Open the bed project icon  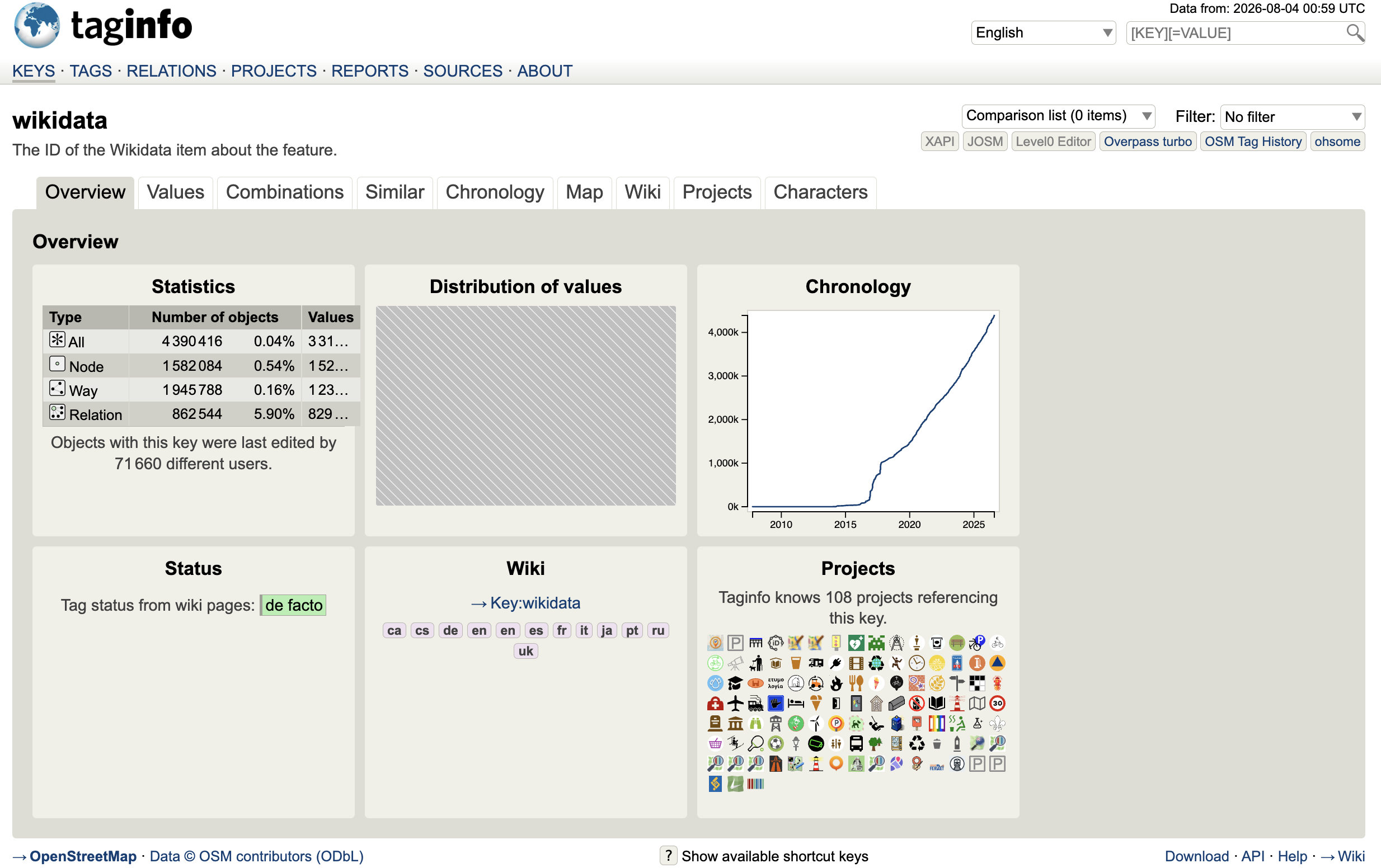pyautogui.click(x=796, y=703)
